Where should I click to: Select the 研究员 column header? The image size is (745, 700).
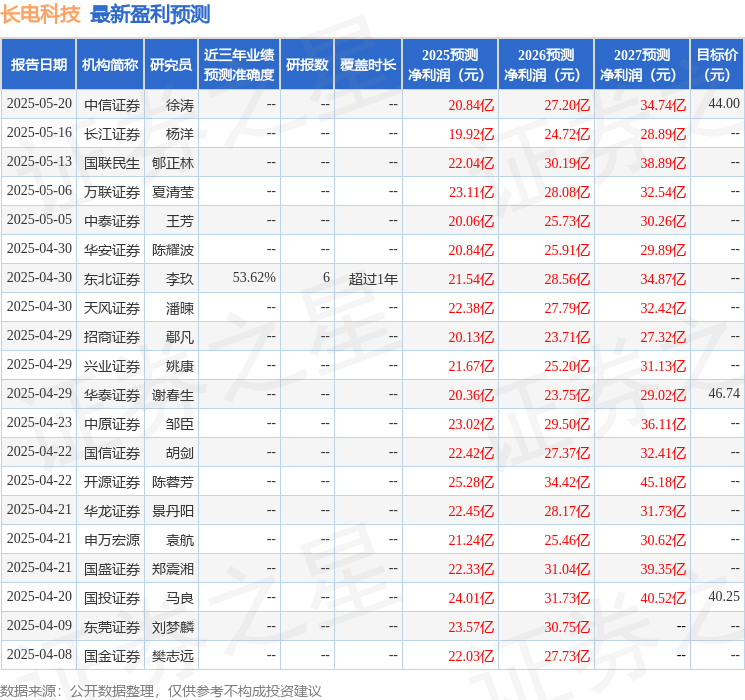(171, 65)
